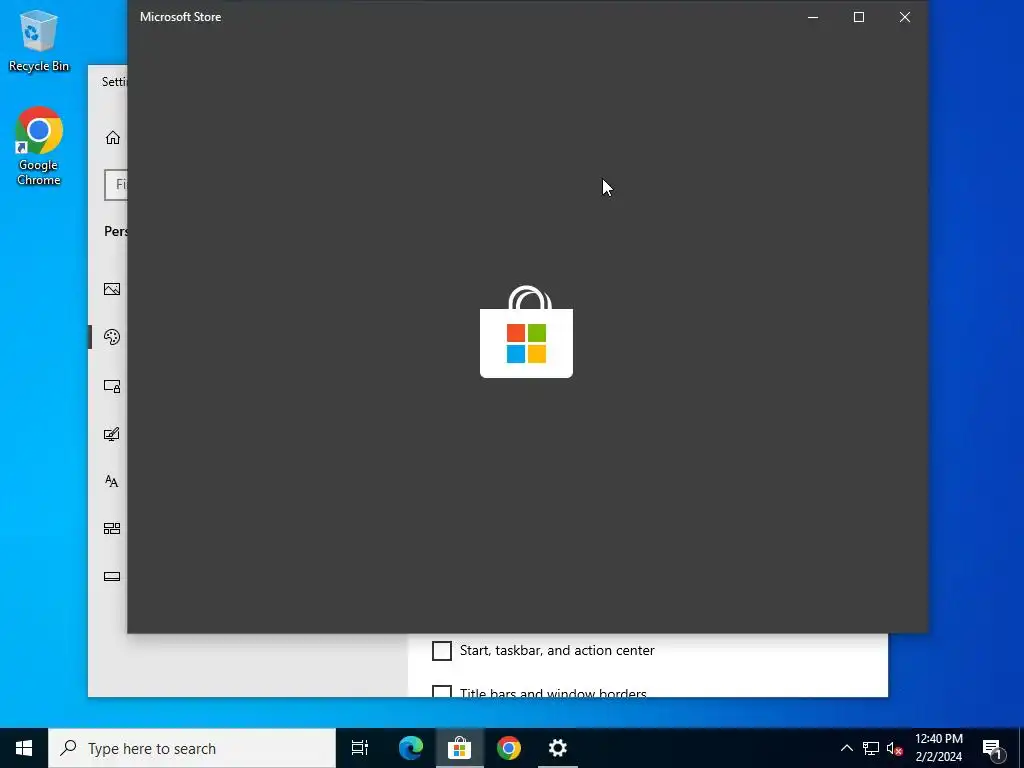
Task: Open Themes icon in Settings sidebar
Action: click(112, 434)
